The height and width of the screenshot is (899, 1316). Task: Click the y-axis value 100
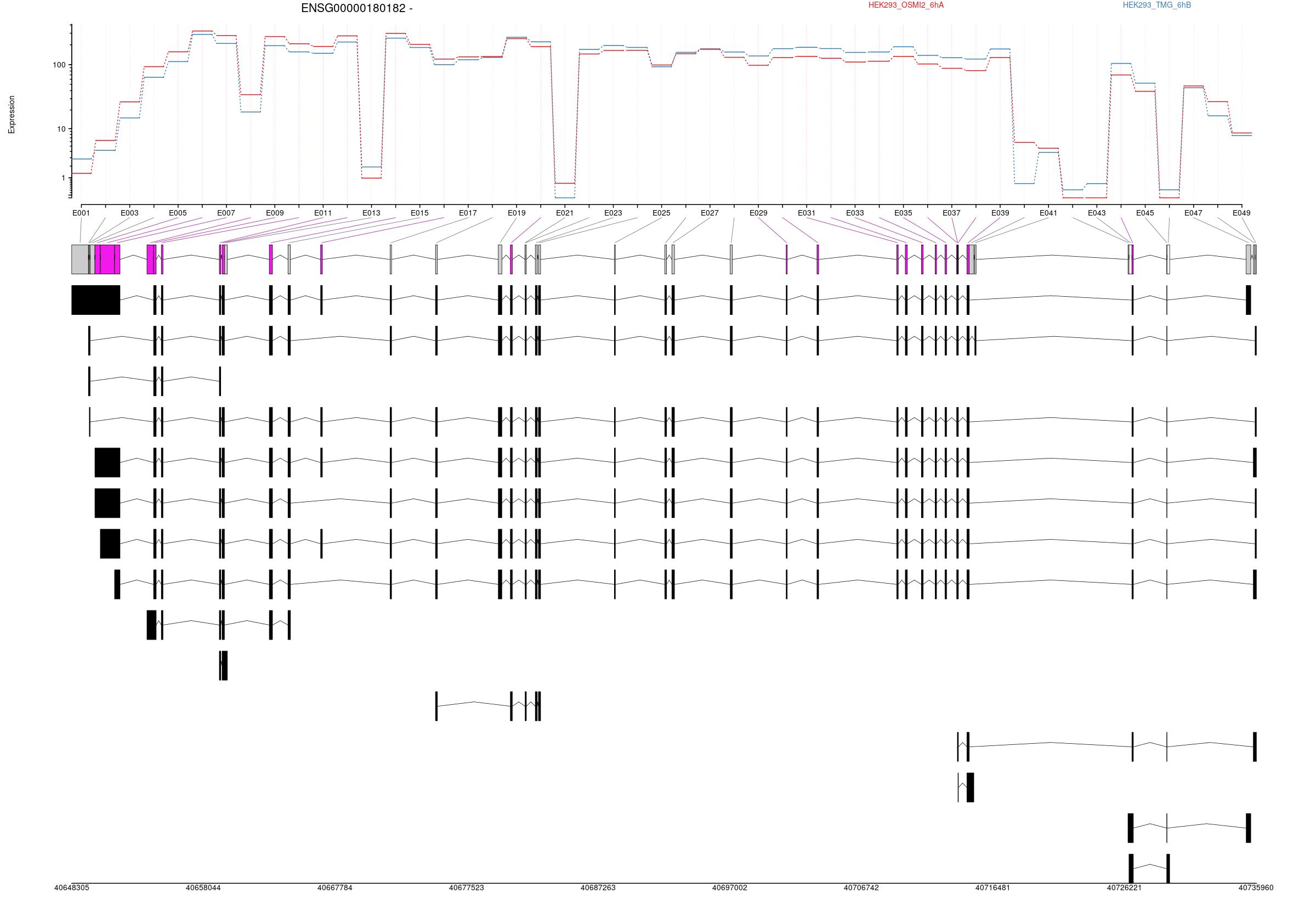click(x=59, y=65)
